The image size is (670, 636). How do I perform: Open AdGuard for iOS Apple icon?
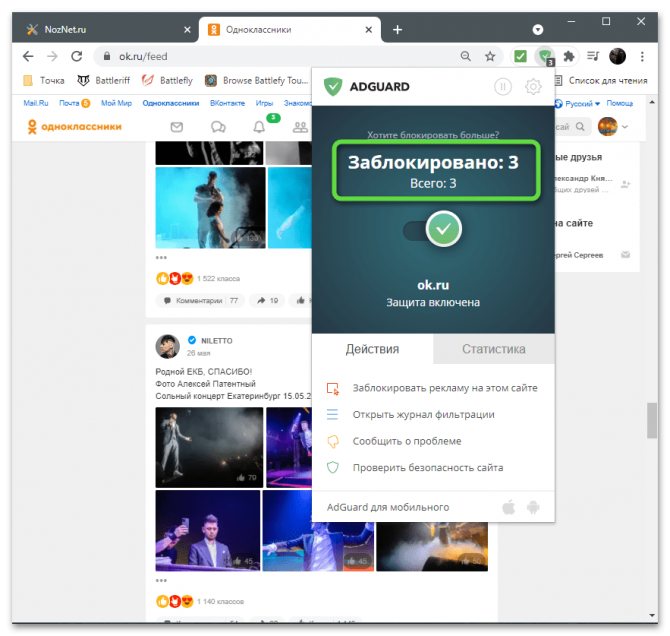pyautogui.click(x=508, y=507)
